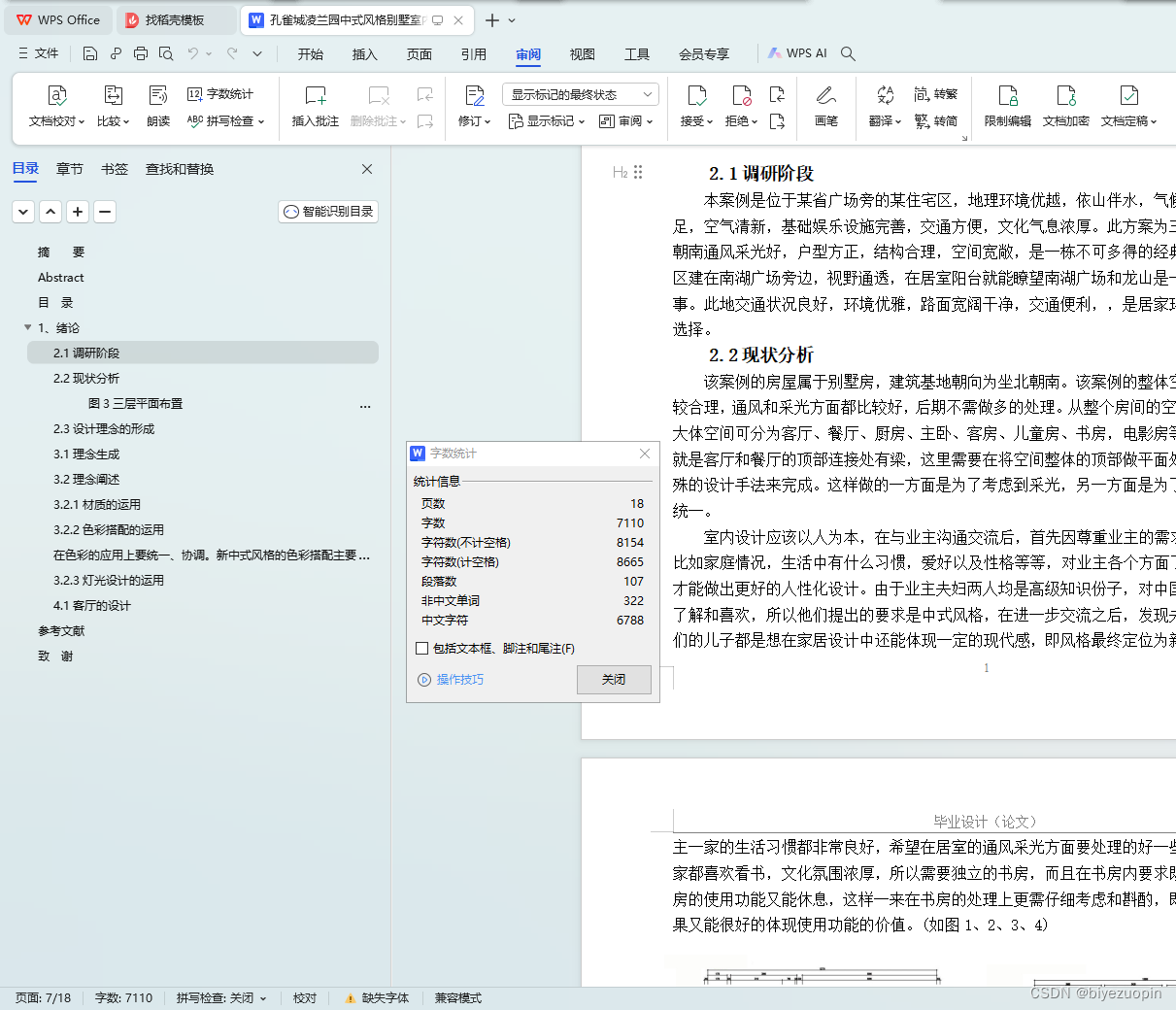Switch to the 引用 ribbon tab

click(x=474, y=54)
